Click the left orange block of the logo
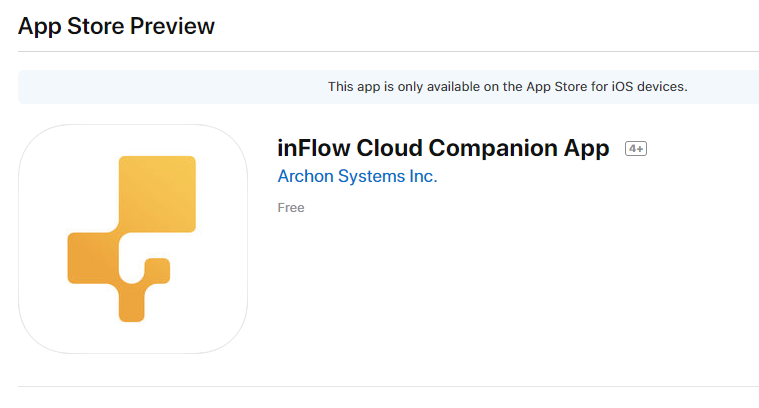 (93, 258)
